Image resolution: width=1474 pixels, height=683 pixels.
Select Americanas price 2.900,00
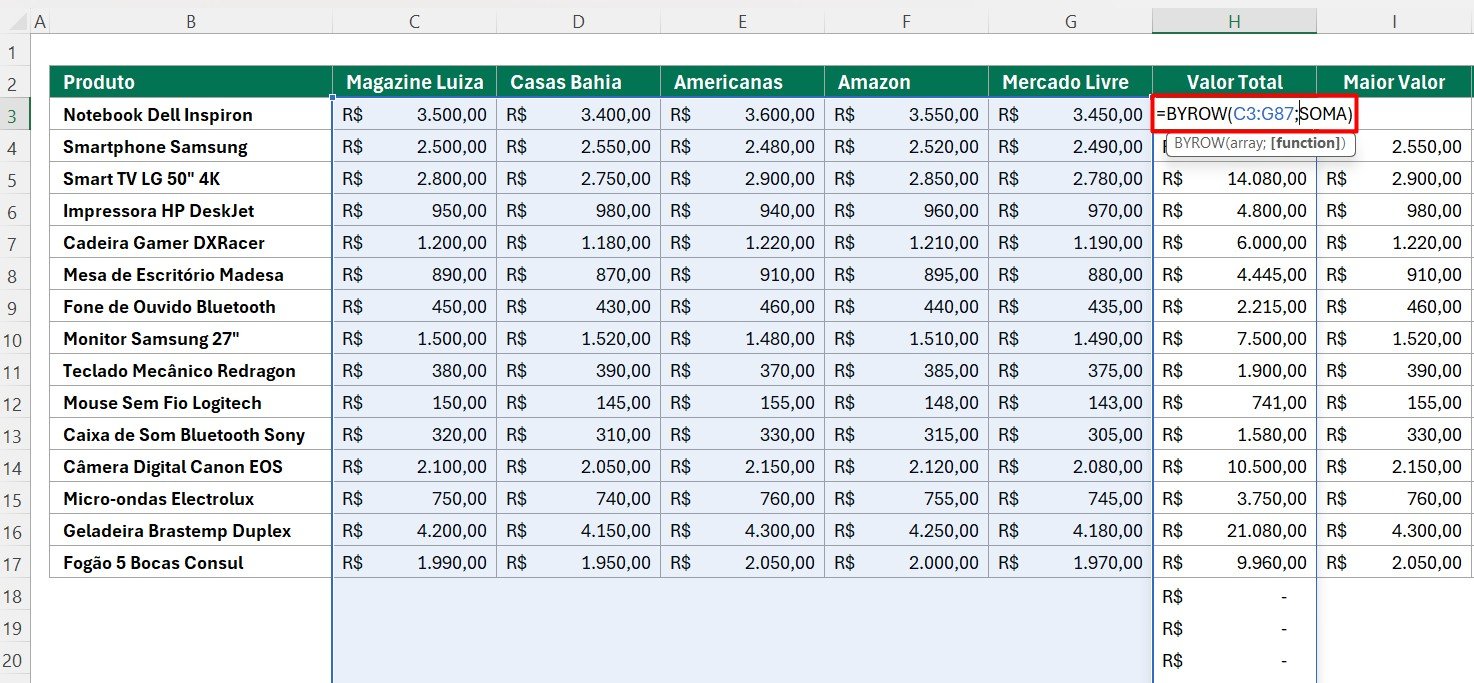(742, 178)
